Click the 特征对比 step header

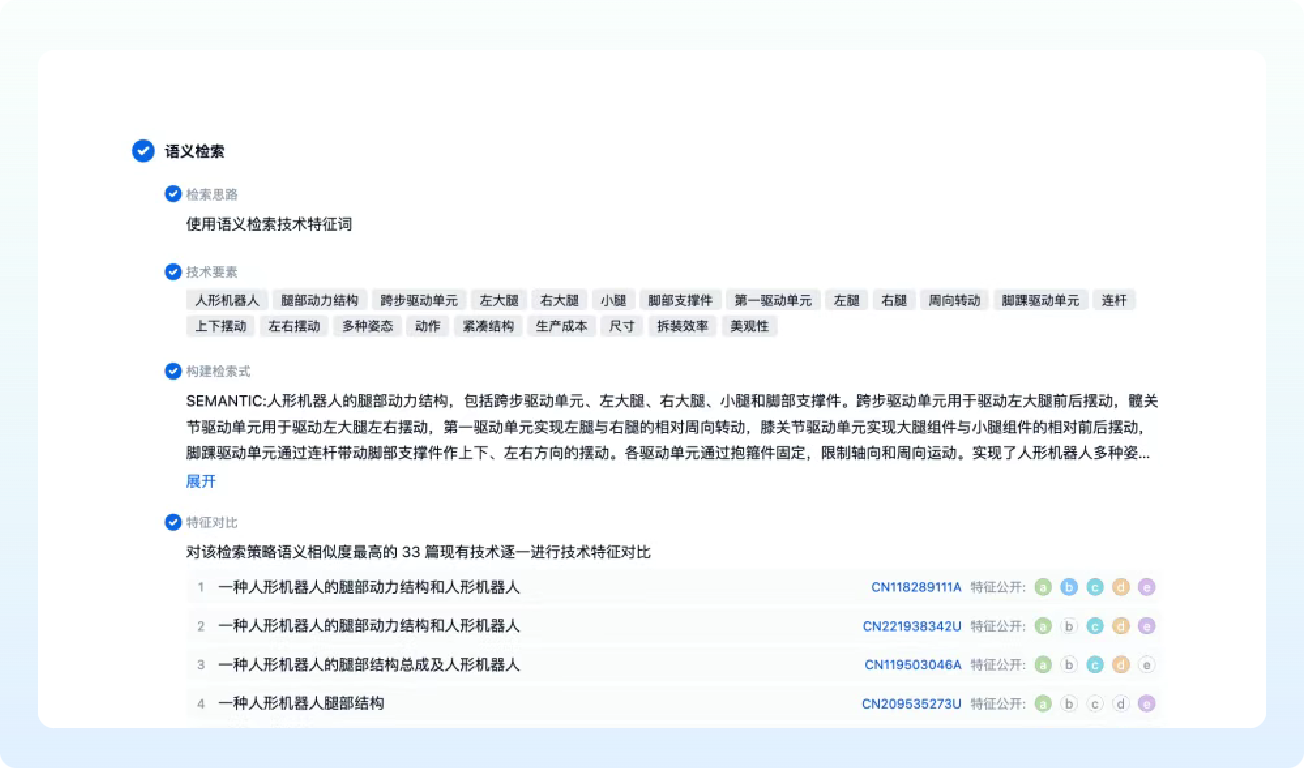211,522
